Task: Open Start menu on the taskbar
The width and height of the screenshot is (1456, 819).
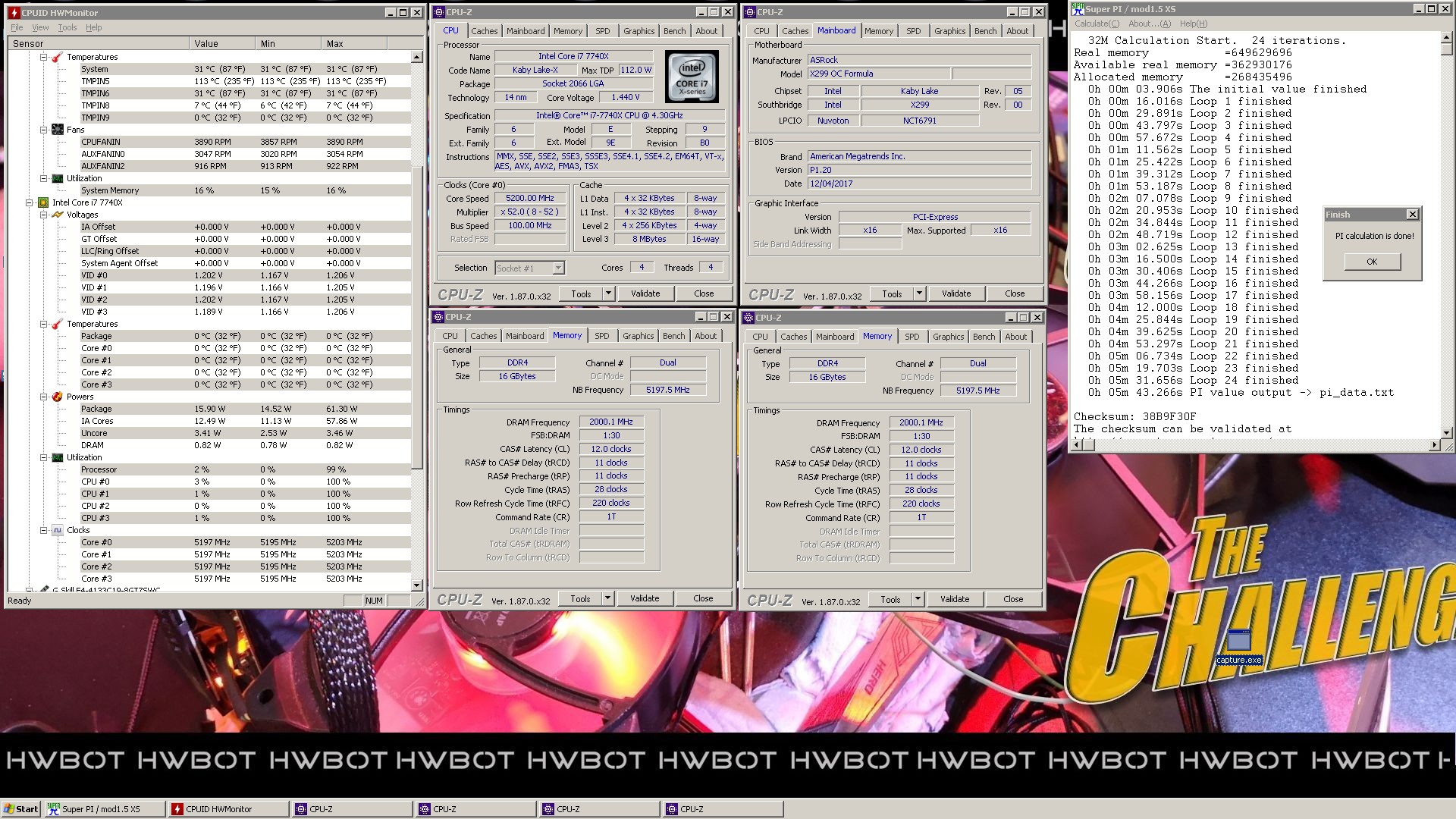Action: (20, 809)
